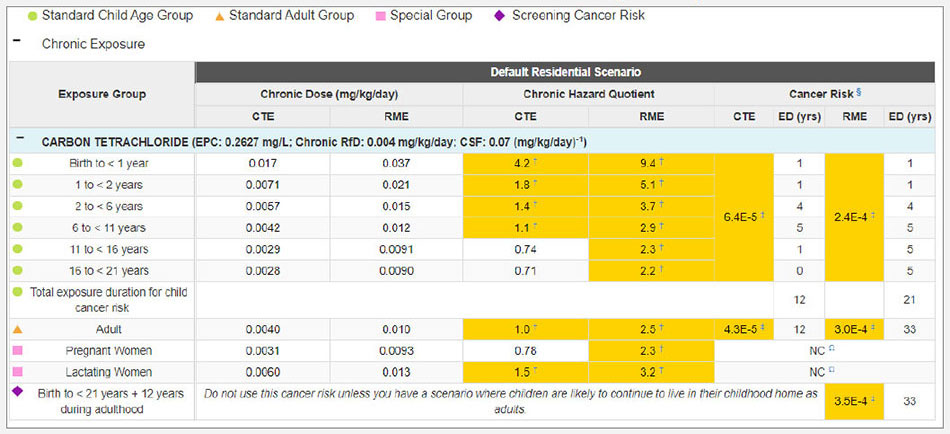Click the purple diamond in the Screening Cancer legend
Screen dimensions: 950x434
(x=499, y=16)
